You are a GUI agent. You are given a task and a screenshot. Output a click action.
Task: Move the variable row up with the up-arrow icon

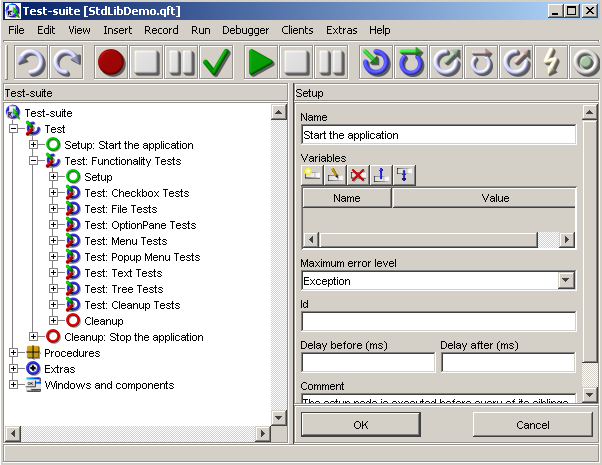click(x=381, y=175)
